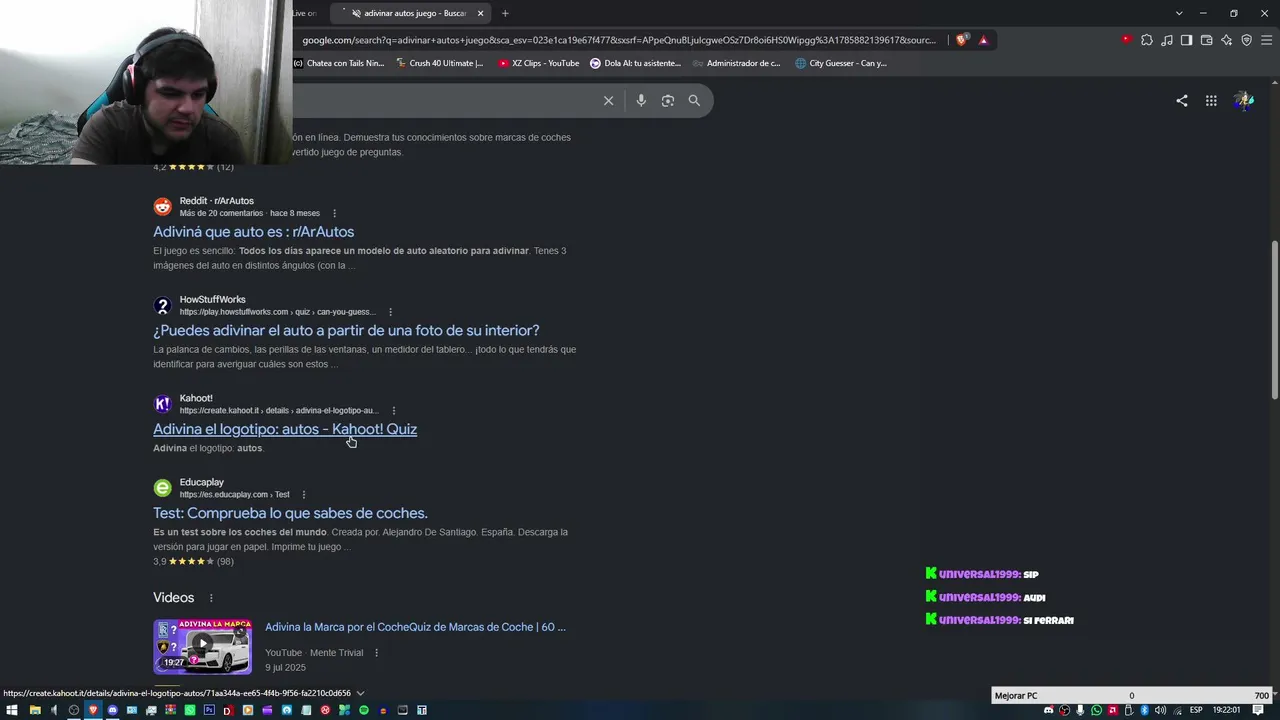This screenshot has height=720, width=1280.
Task: Open a new browser tab
Action: point(505,13)
